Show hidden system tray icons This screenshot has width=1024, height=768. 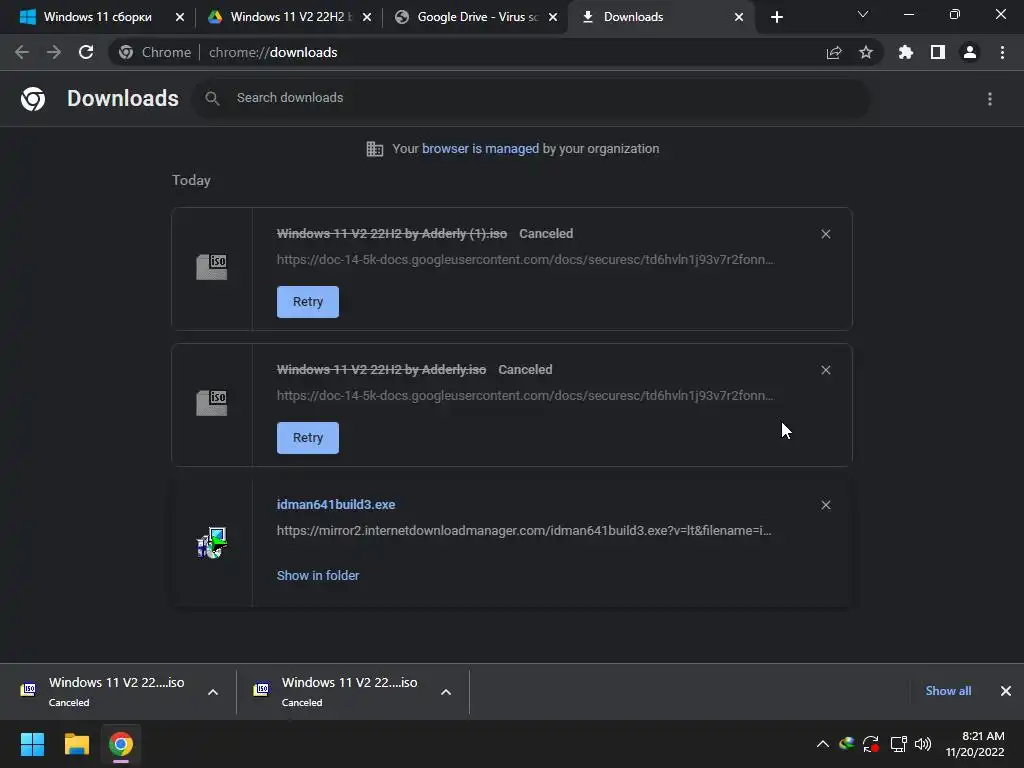pyautogui.click(x=823, y=744)
